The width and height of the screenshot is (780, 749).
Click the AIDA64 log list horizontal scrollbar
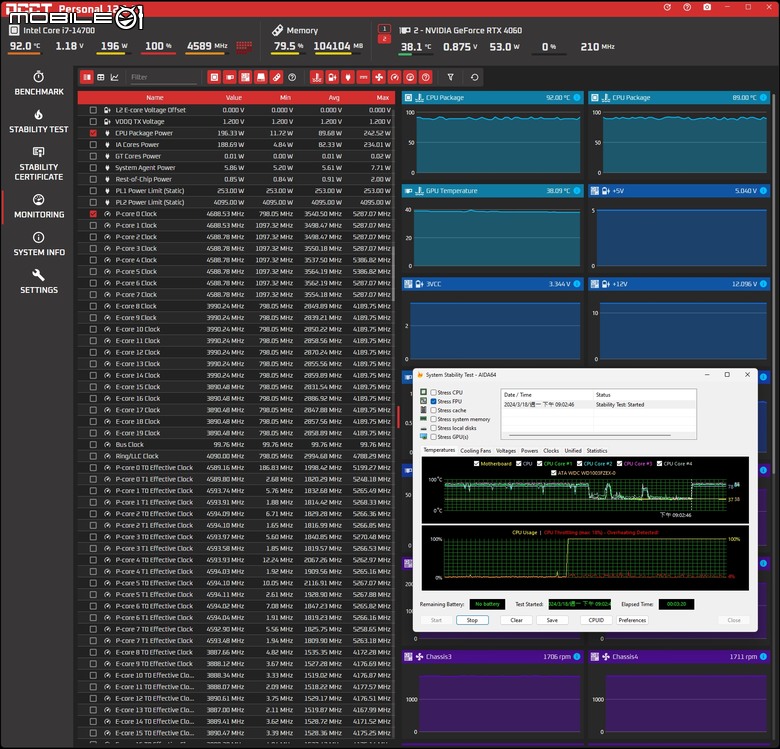click(589, 435)
